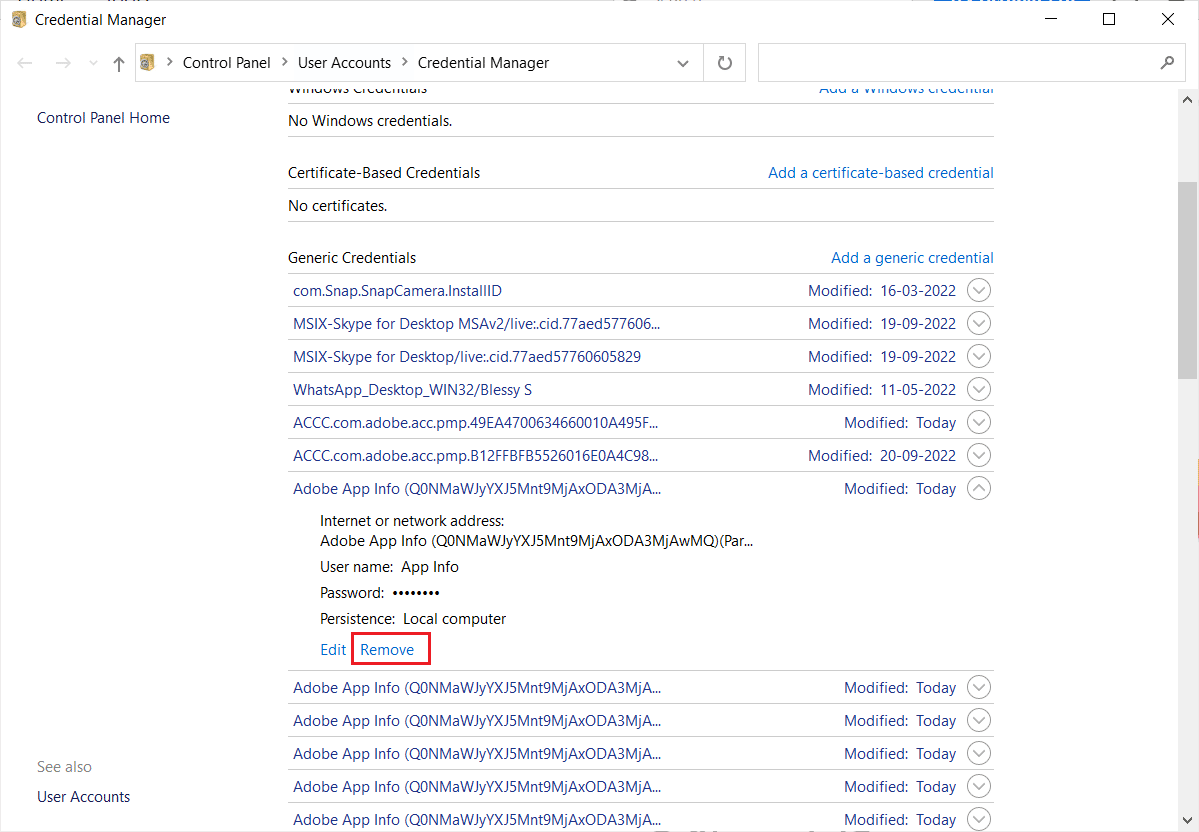This screenshot has height=832, width=1199.
Task: Click the masked Password value
Action: [x=416, y=593]
